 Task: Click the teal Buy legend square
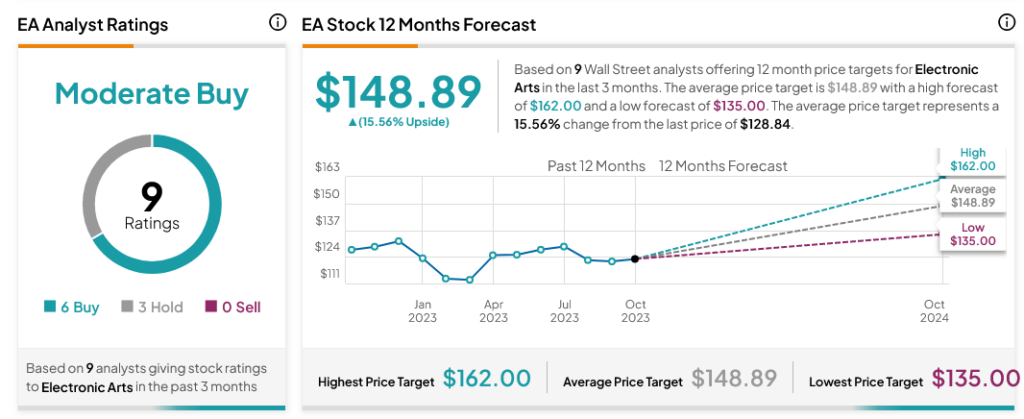point(49,307)
